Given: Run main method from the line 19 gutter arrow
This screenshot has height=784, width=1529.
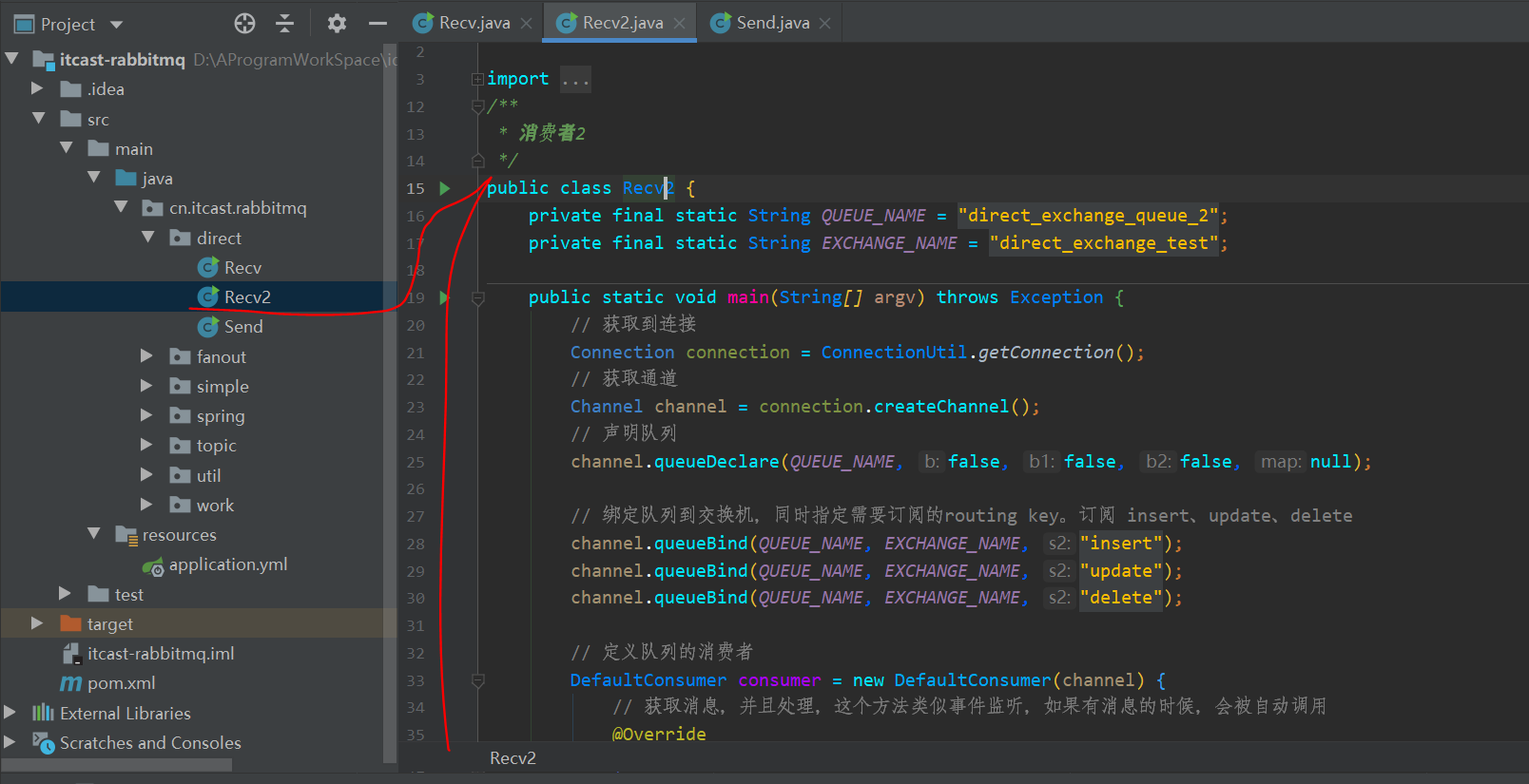Looking at the screenshot, I should [x=445, y=297].
